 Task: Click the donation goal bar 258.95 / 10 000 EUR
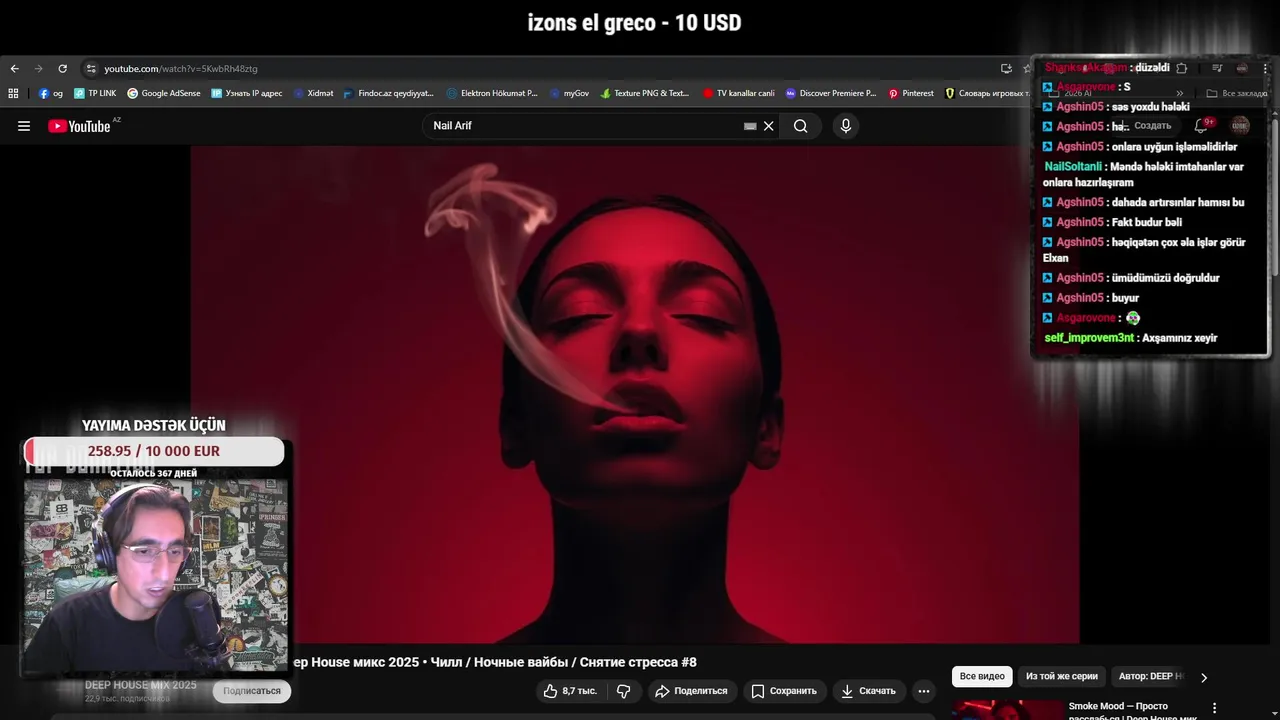[x=154, y=451]
